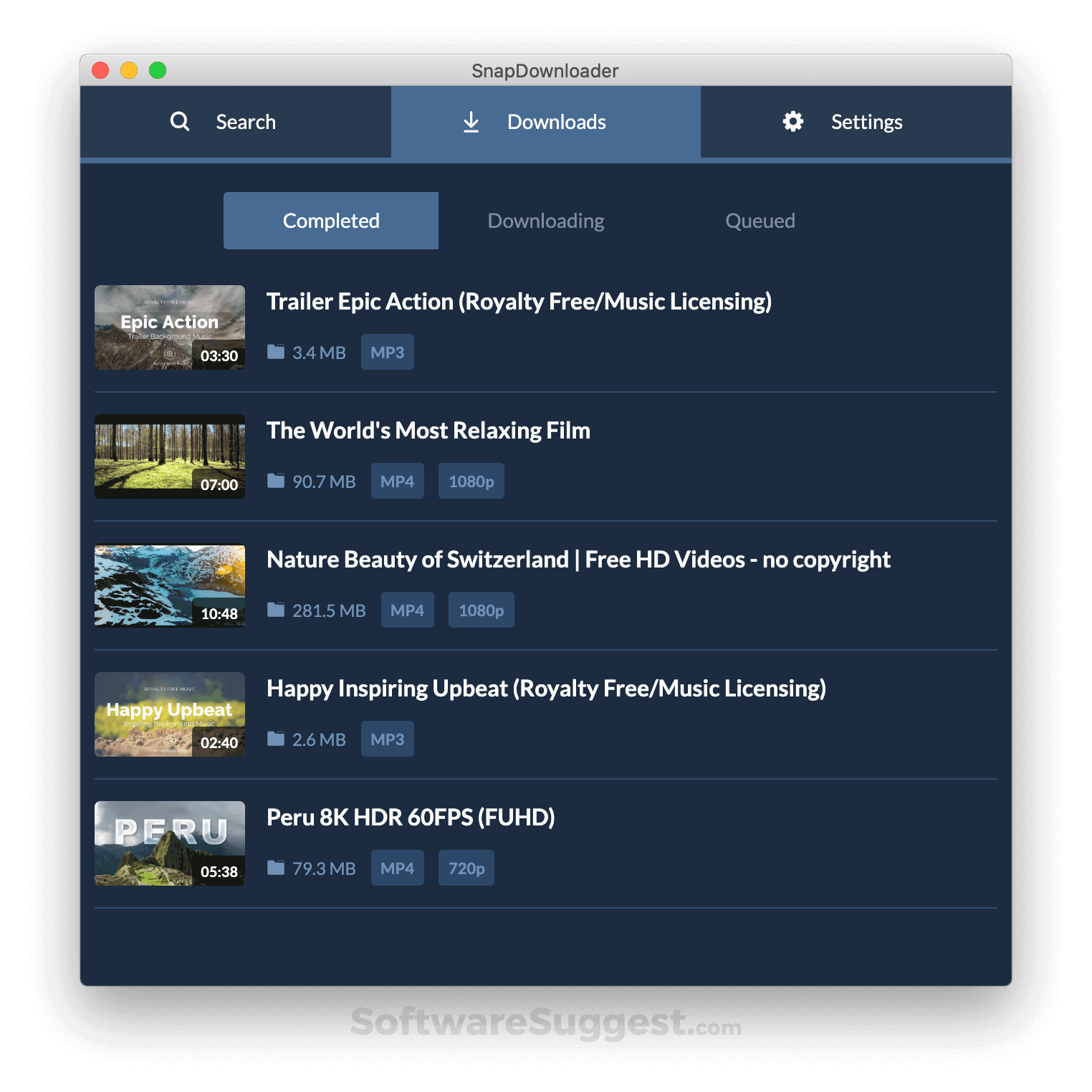Viewport: 1092px width, 1092px height.
Task: Click the Nature Beauty of Switzerland title
Action: pos(578,559)
